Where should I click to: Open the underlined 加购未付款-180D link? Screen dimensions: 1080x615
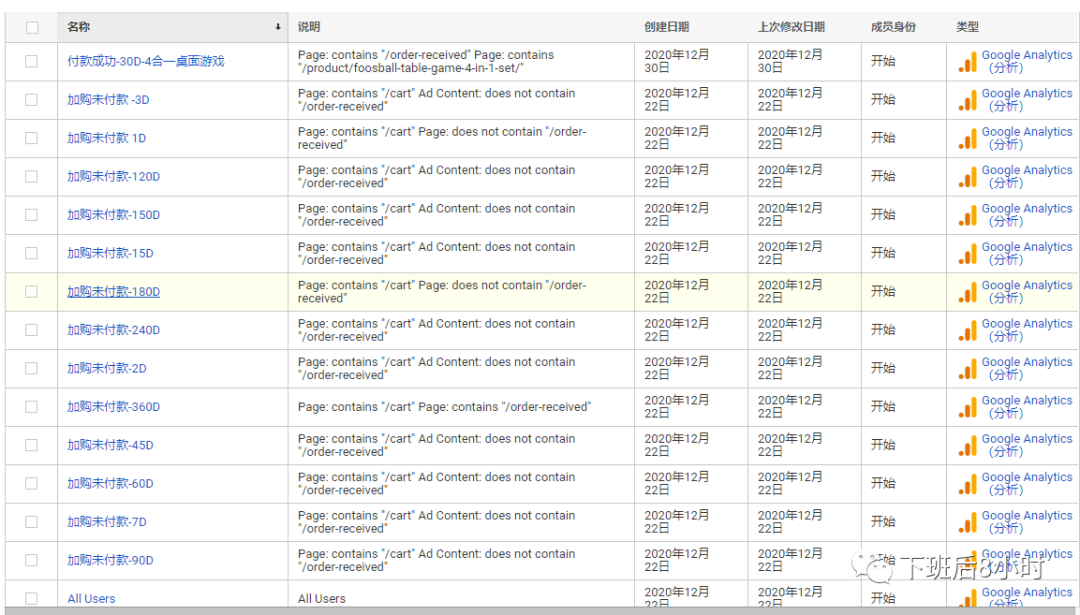point(114,291)
